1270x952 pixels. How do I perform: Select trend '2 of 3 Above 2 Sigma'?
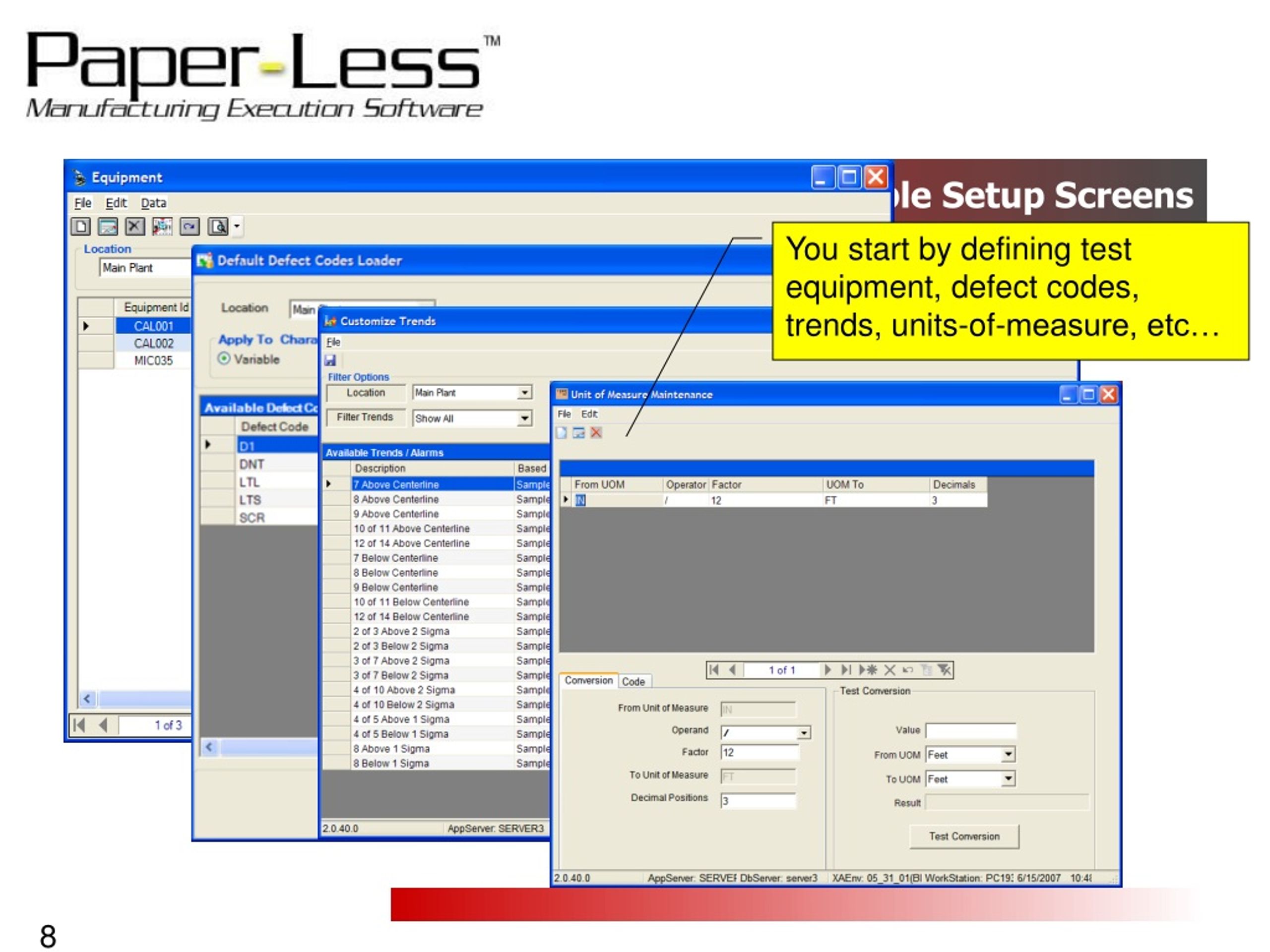[x=433, y=631]
